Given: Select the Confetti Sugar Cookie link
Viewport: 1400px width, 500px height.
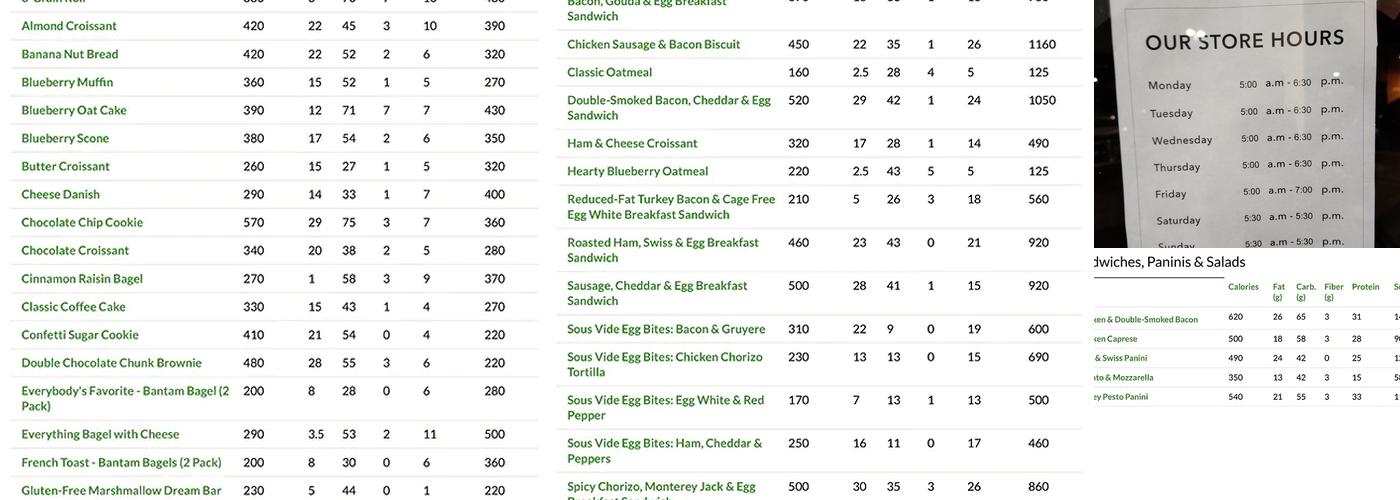Looking at the screenshot, I should (x=80, y=335).
